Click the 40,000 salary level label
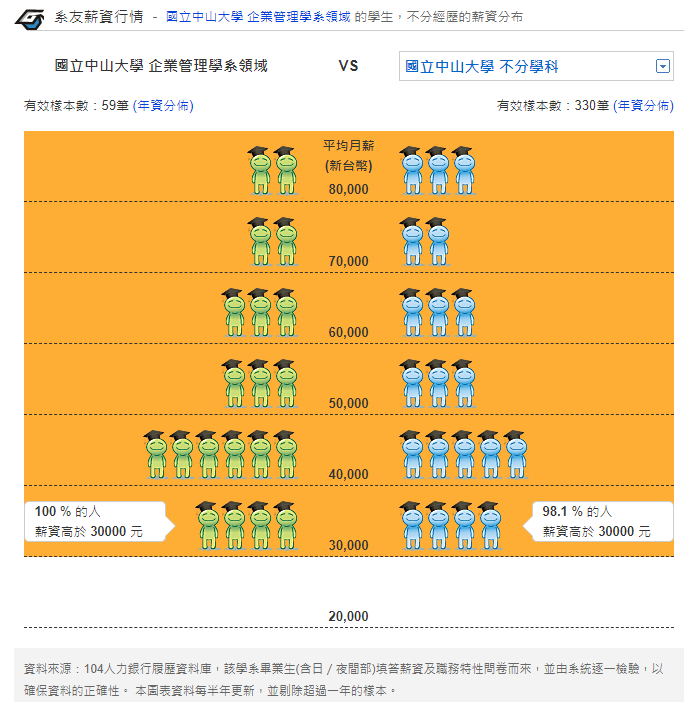The width and height of the screenshot is (700, 702). (x=349, y=474)
